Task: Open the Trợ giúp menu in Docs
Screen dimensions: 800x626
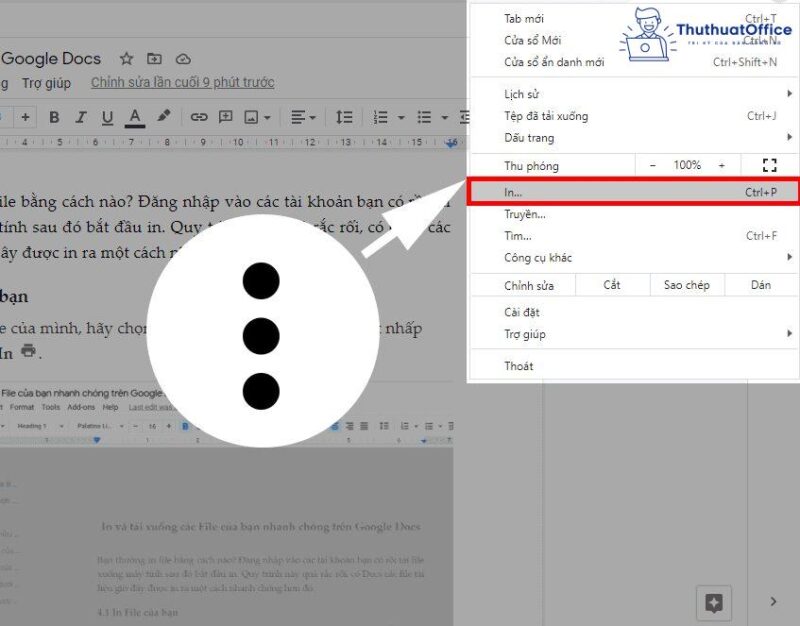Action: (x=46, y=83)
